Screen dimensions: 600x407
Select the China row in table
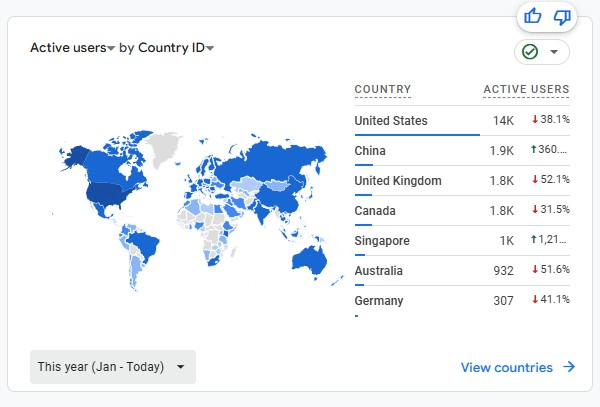click(x=370, y=151)
